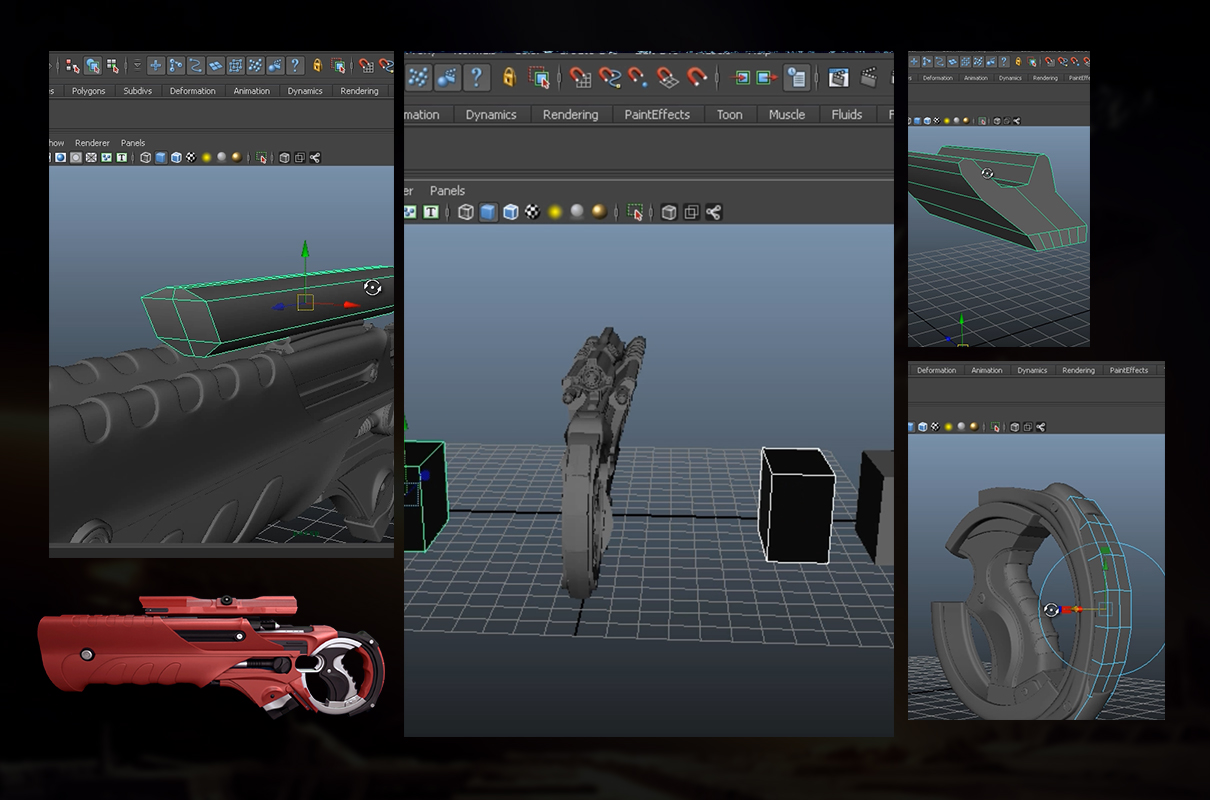1210x800 pixels.
Task: Toggle curves selection mask in left screenshot
Action: pyautogui.click(x=196, y=66)
